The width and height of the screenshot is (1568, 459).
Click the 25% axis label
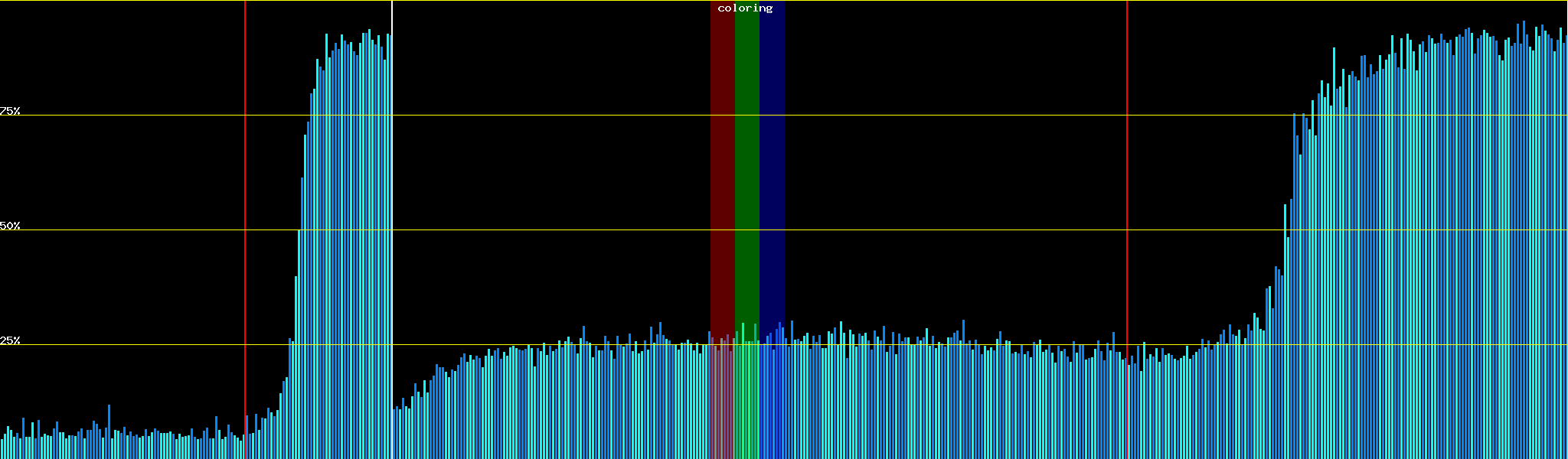point(10,340)
